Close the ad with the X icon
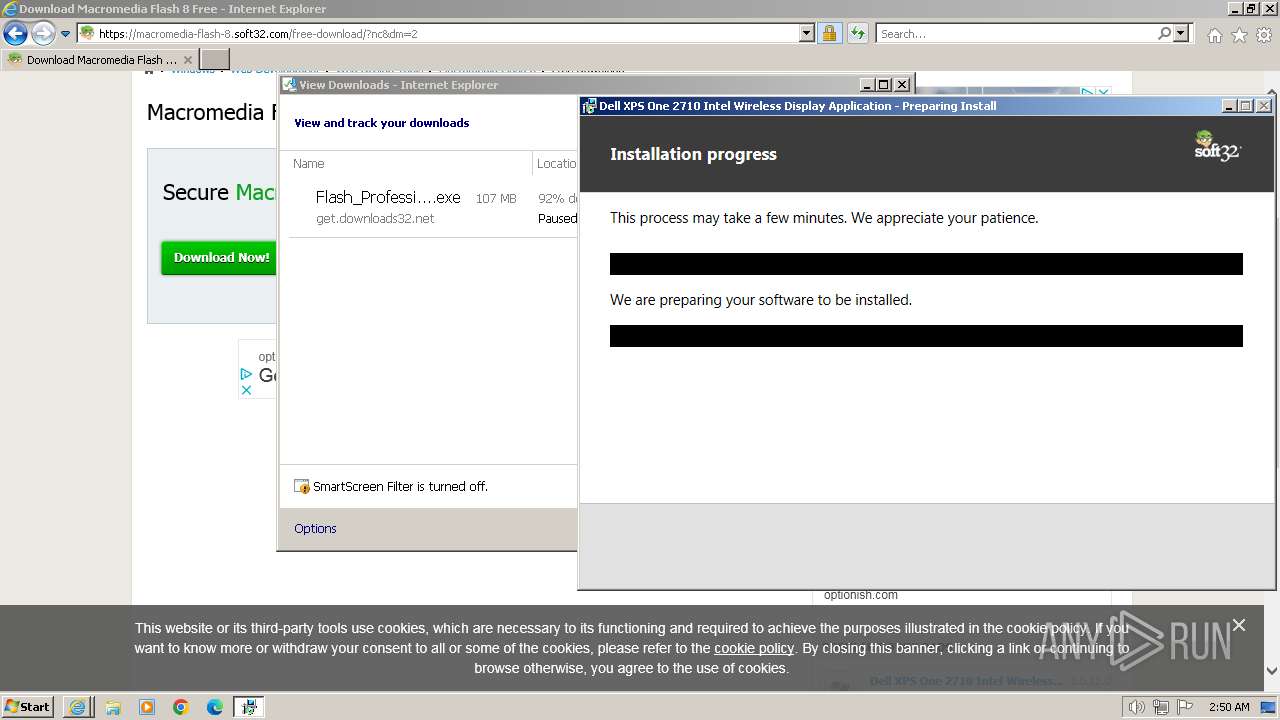The image size is (1280, 720). pos(246,390)
